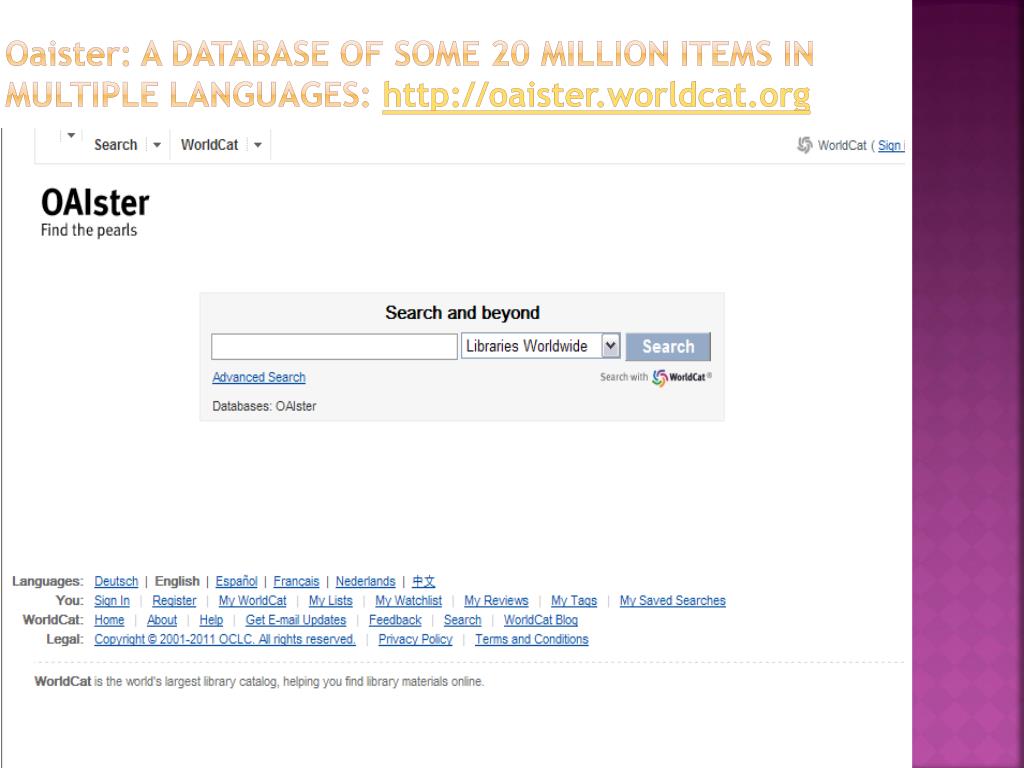Screen dimensions: 1024x768
Task: Open the oaister.worldcat.org link in slide title
Action: point(596,95)
